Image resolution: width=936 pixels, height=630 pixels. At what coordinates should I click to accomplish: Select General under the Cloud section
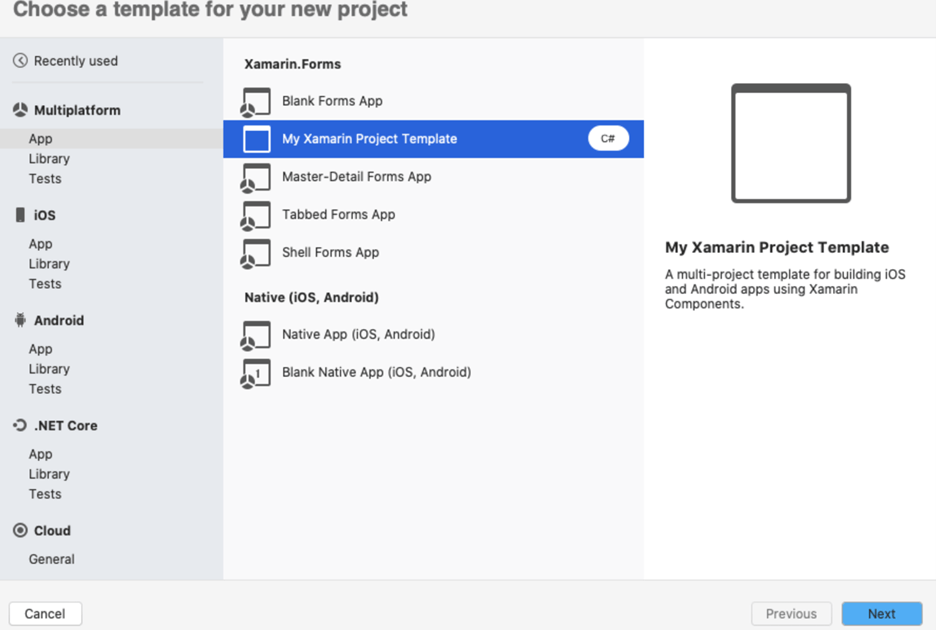pos(52,559)
